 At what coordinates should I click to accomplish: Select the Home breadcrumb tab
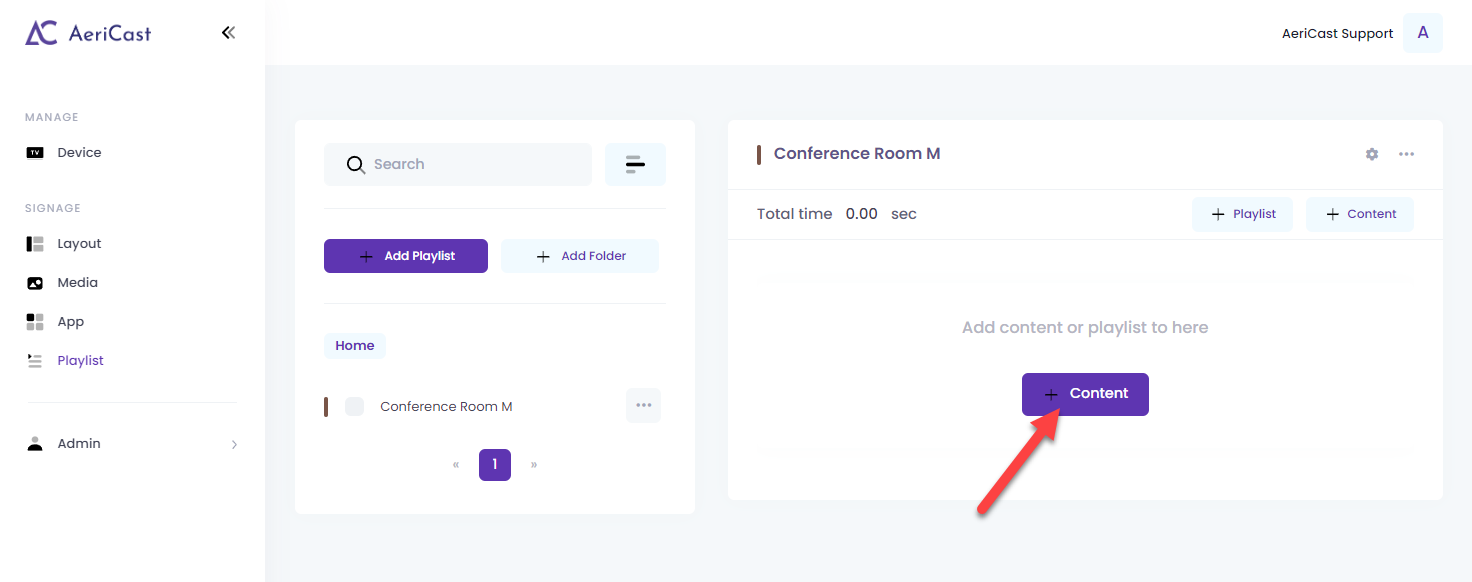coord(355,346)
